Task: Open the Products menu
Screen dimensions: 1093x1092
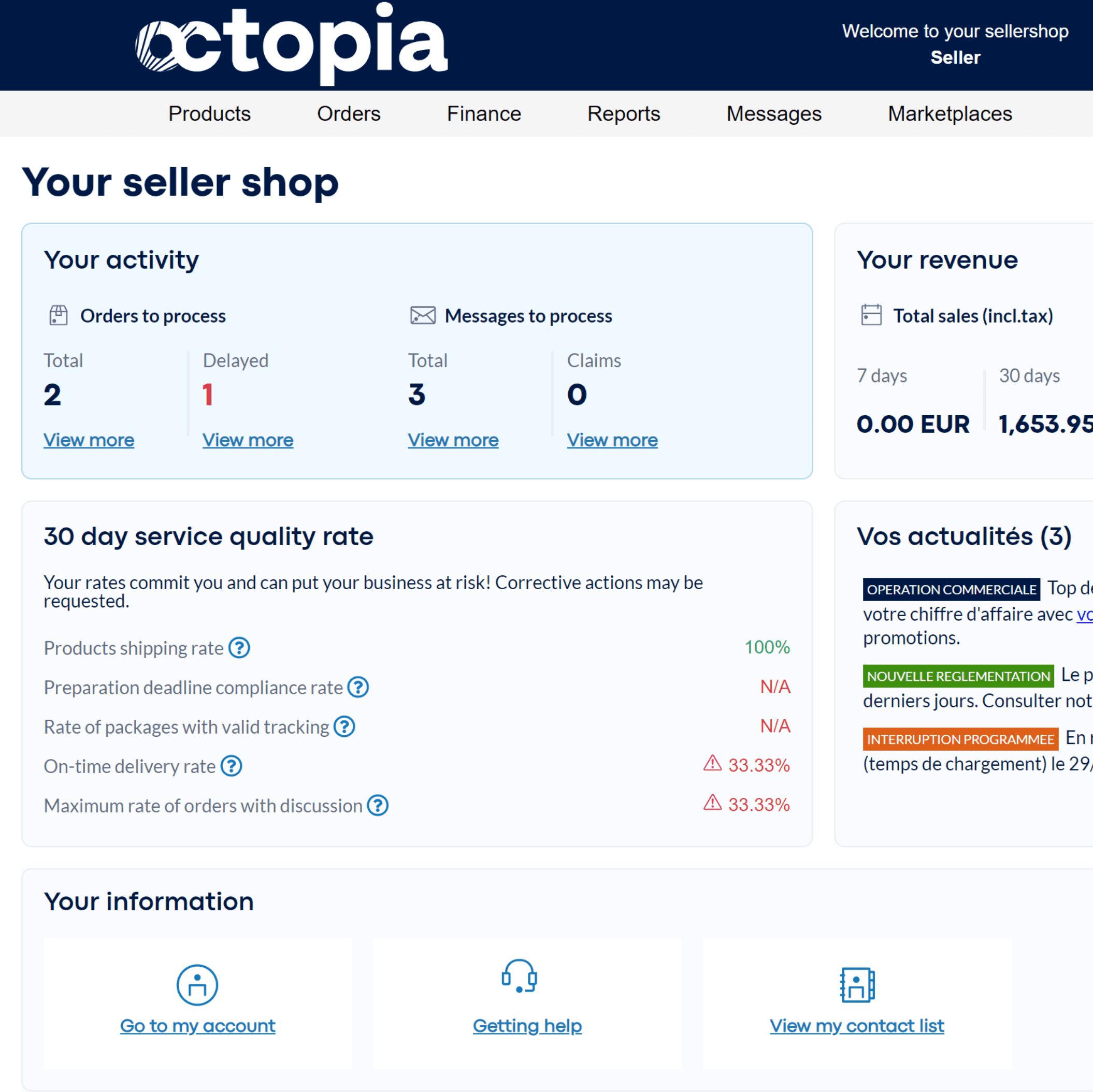Action: (x=209, y=114)
